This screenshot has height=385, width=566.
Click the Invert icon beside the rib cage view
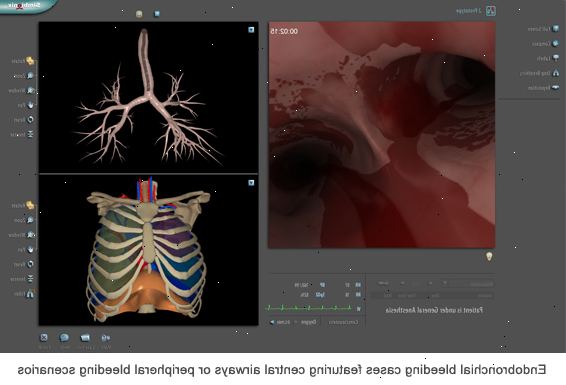30,279
